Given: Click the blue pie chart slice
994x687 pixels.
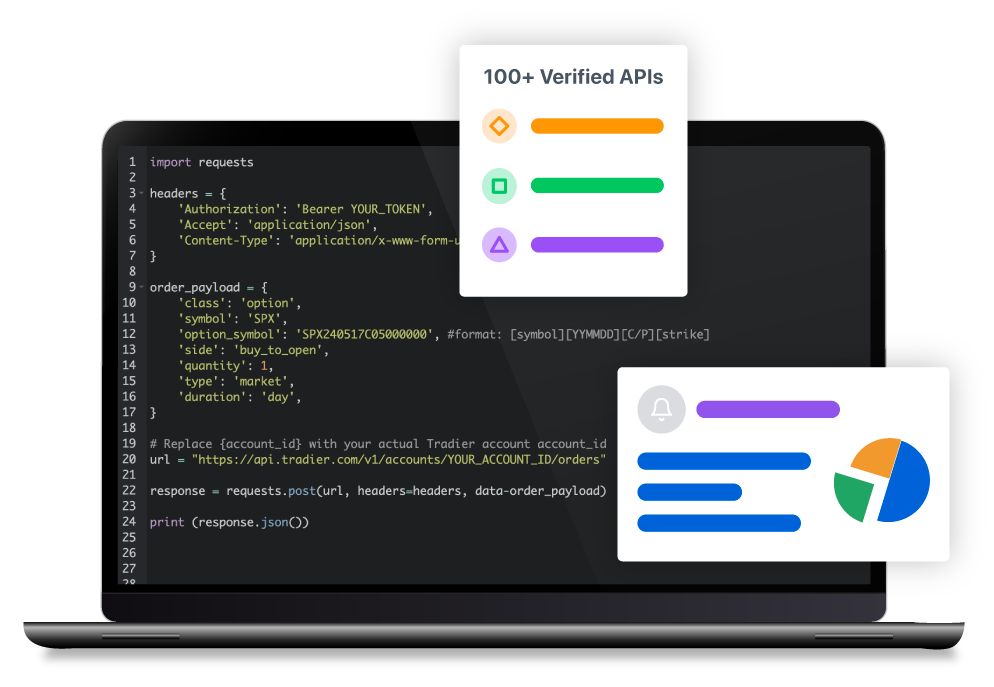Looking at the screenshot, I should pos(908,482).
